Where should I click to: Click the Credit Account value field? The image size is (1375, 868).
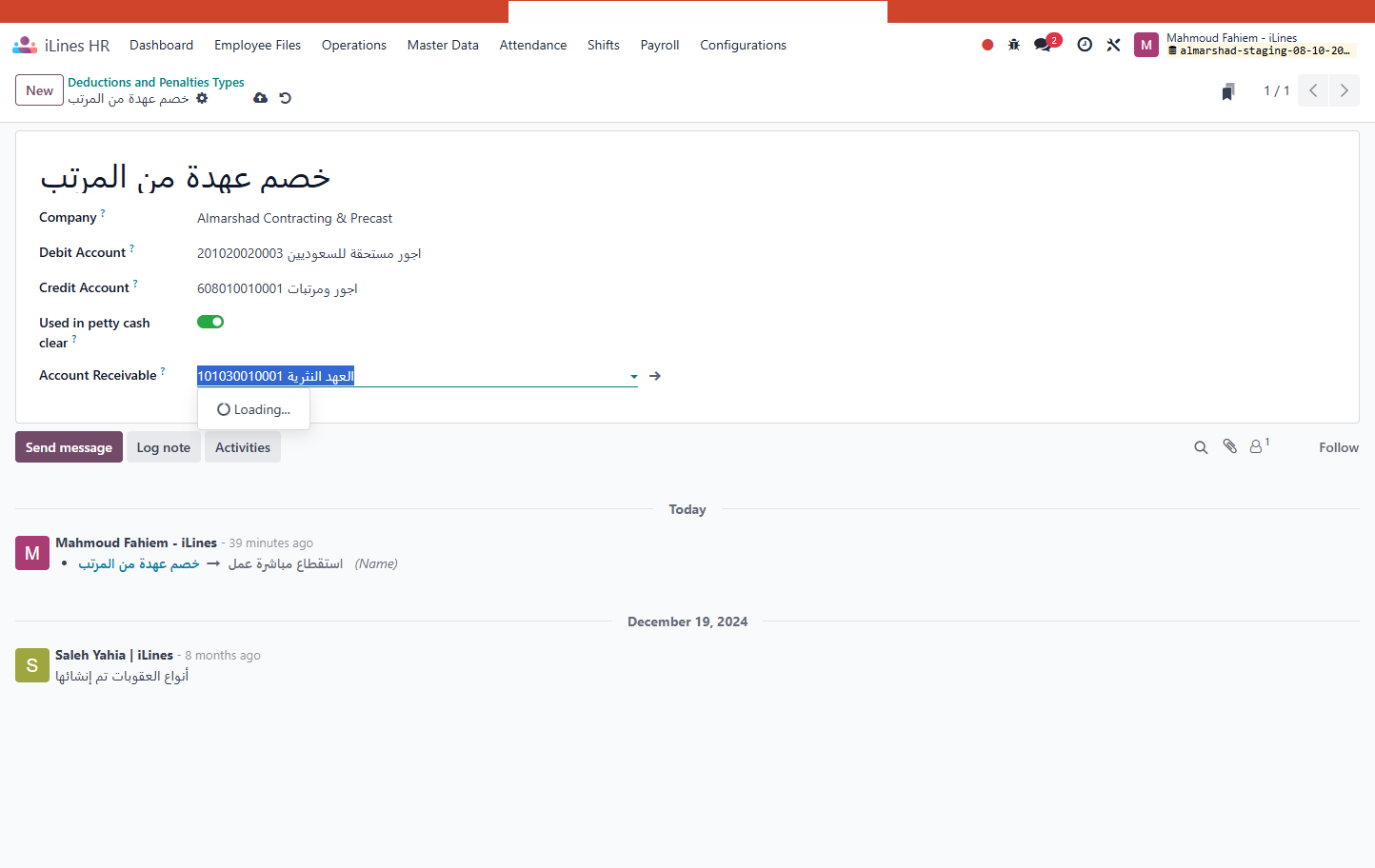(x=277, y=288)
